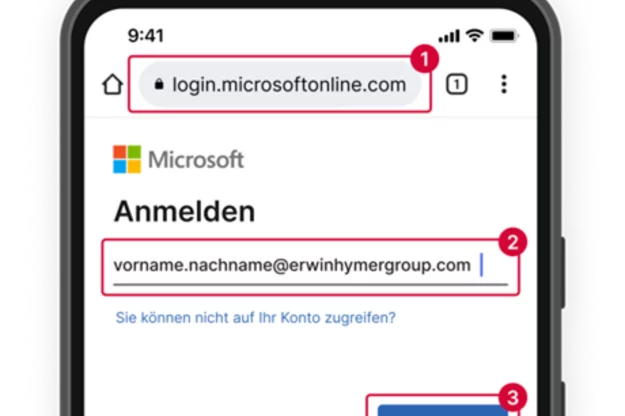Click the red badge numbered 1
625x416 pixels.
(425, 59)
